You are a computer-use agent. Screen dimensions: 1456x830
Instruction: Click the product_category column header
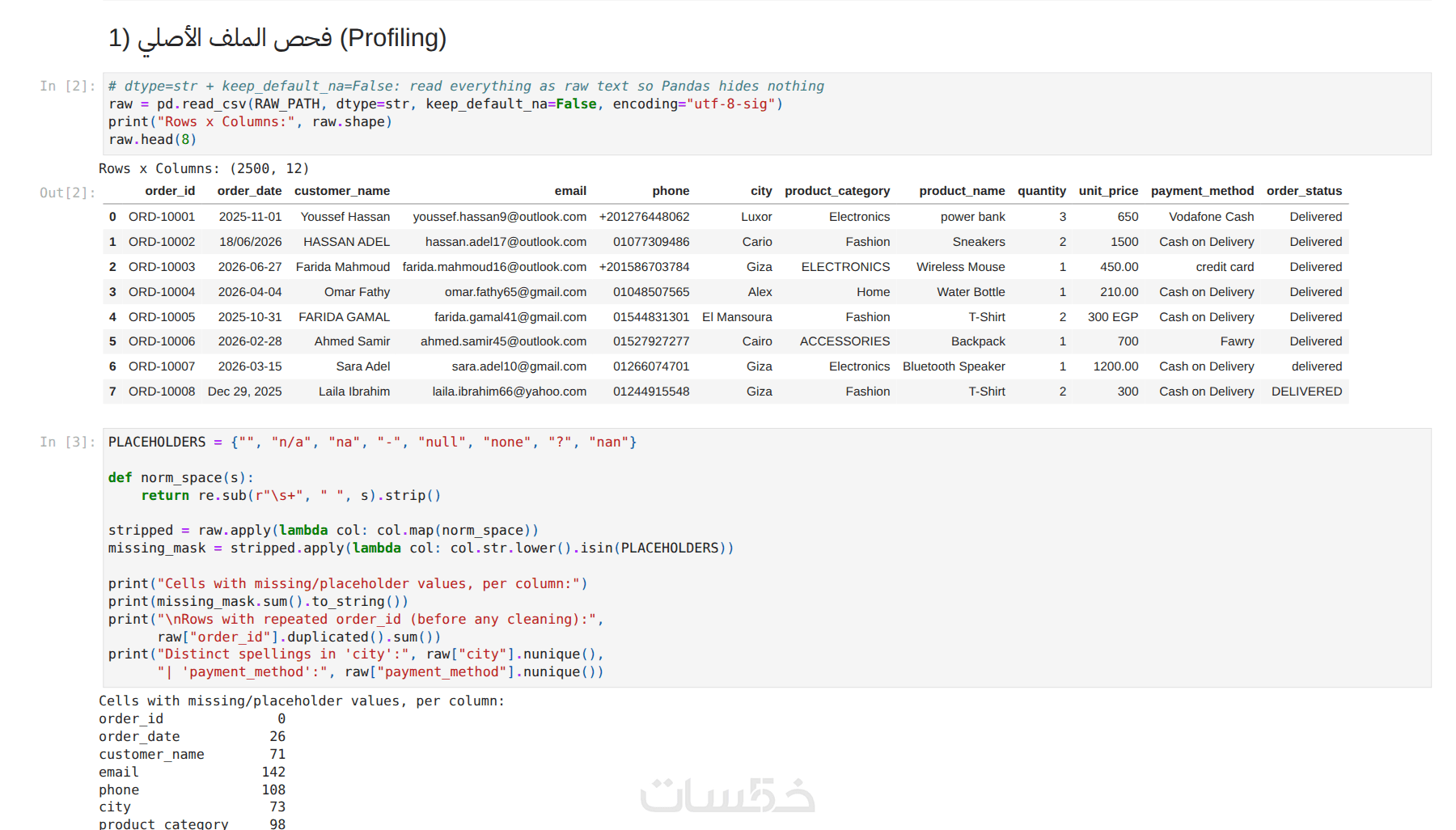(837, 191)
